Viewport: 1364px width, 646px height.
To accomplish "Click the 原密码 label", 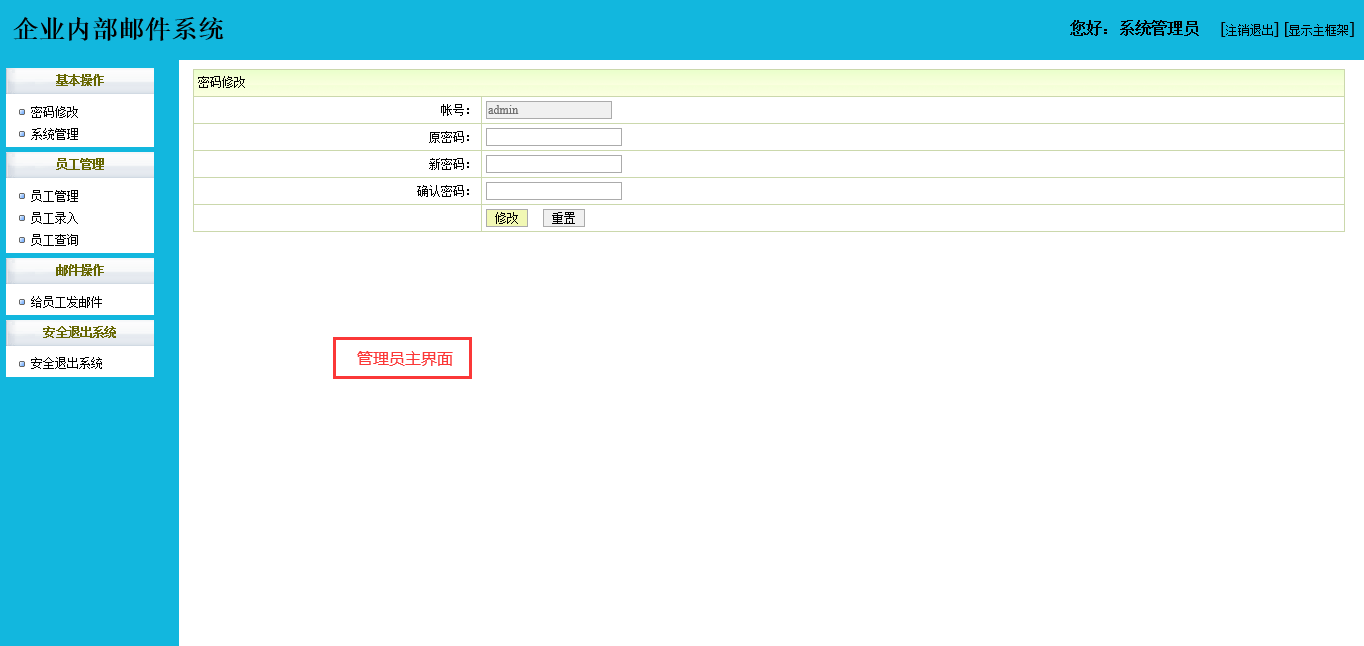I will 449,137.
